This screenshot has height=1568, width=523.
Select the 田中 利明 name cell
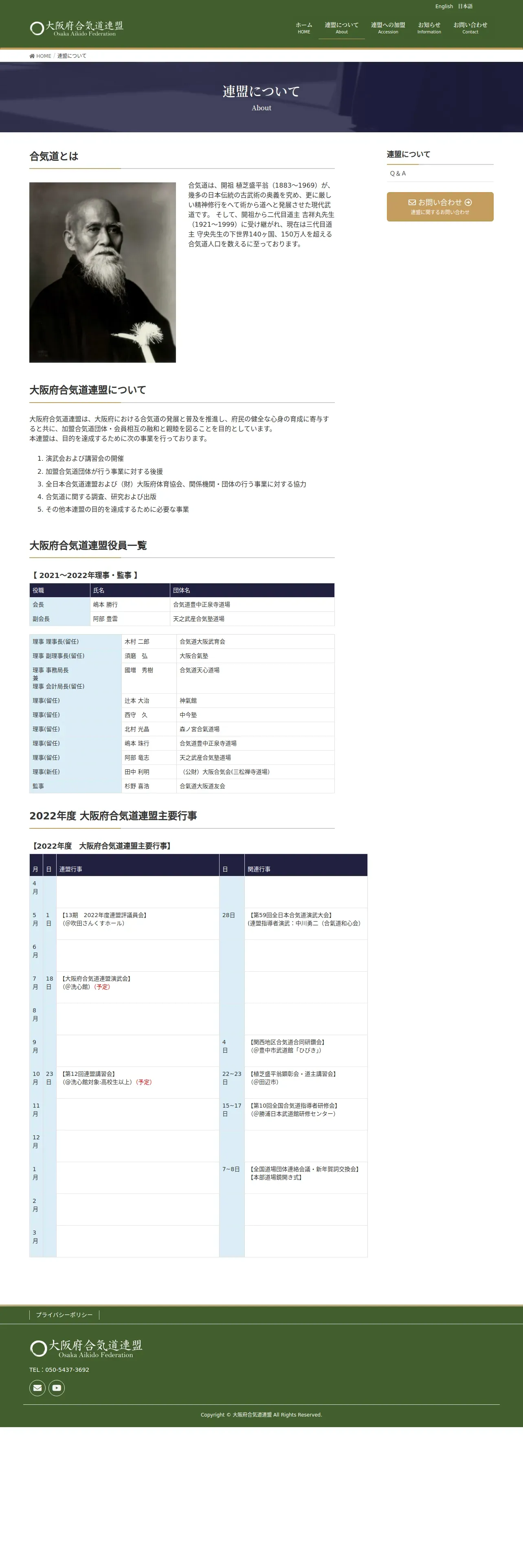[149, 772]
